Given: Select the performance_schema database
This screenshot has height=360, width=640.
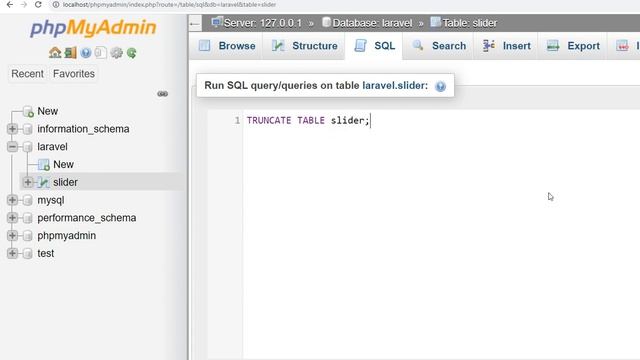Looking at the screenshot, I should coord(87,218).
